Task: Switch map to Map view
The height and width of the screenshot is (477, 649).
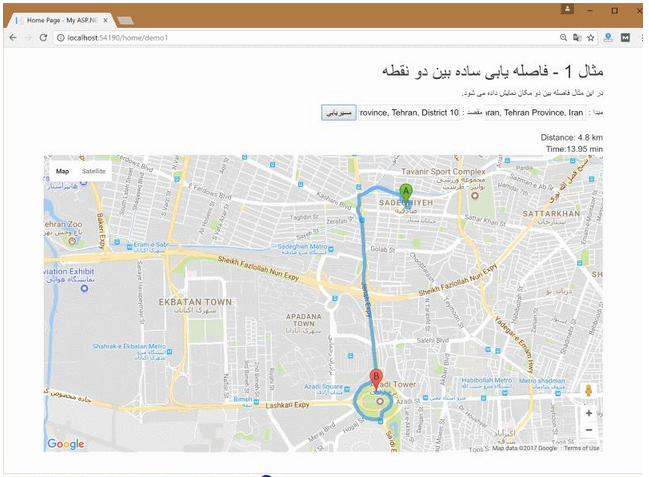Action: [x=62, y=171]
